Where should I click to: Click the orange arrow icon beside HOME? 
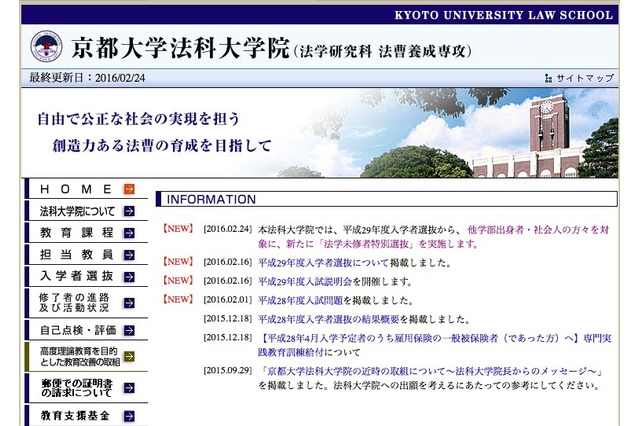(x=129, y=189)
